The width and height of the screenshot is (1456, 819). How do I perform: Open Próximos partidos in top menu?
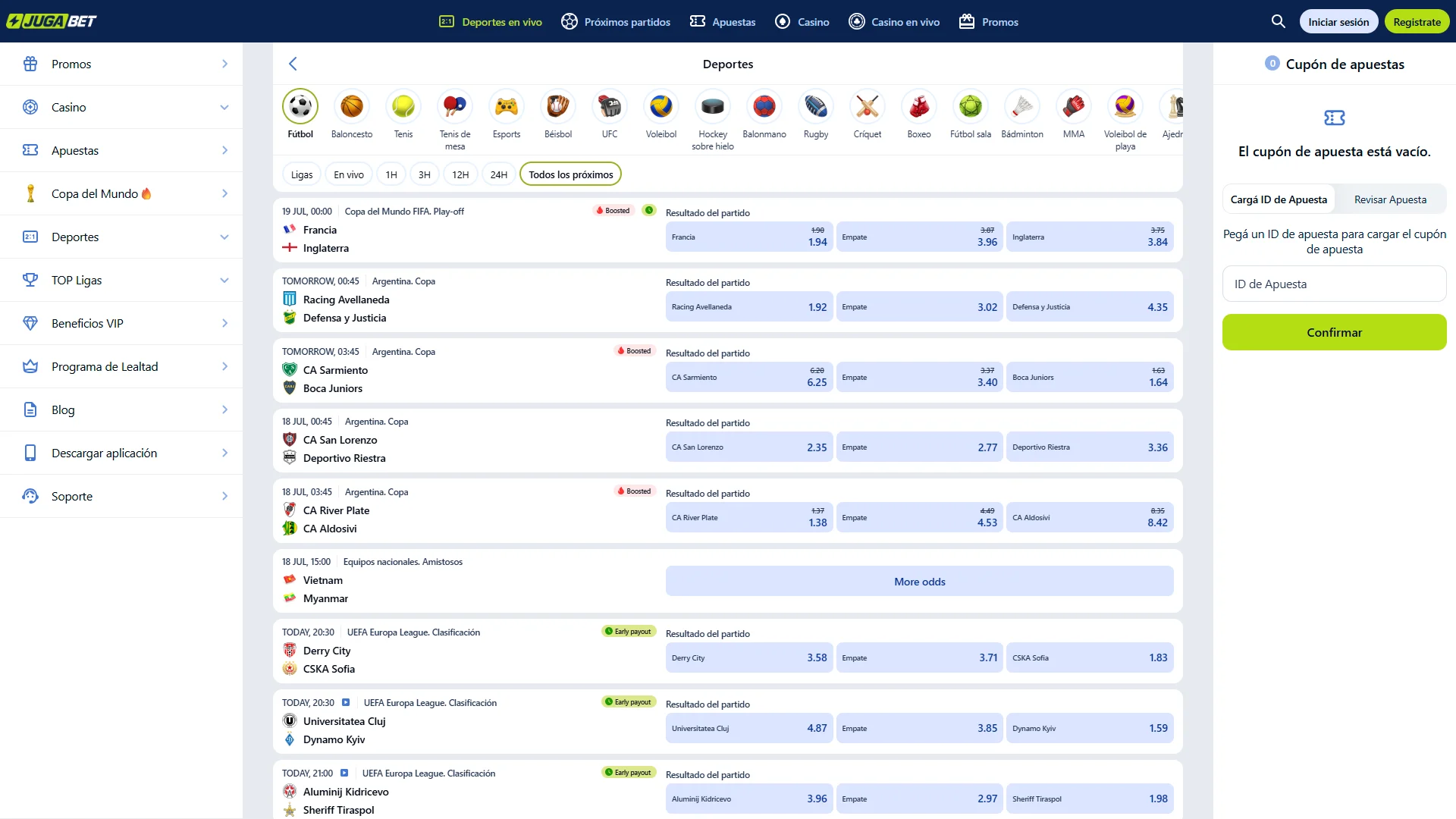click(616, 22)
